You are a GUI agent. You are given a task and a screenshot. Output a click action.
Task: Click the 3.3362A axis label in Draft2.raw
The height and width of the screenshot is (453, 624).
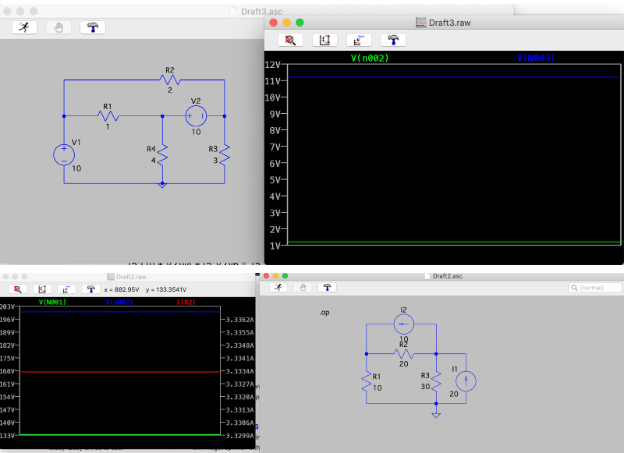coord(240,320)
